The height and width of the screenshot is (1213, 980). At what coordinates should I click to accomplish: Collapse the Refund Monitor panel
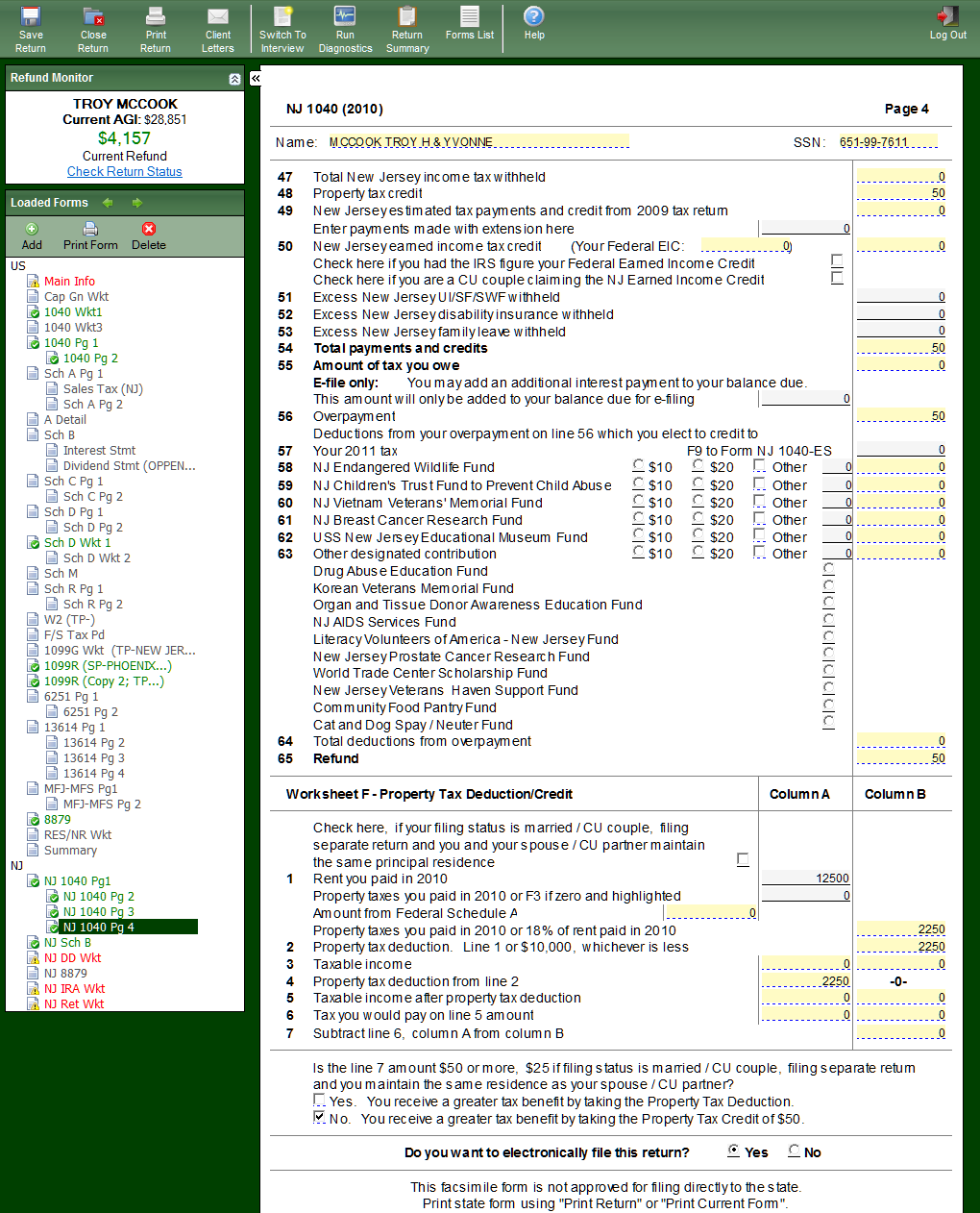(x=234, y=79)
